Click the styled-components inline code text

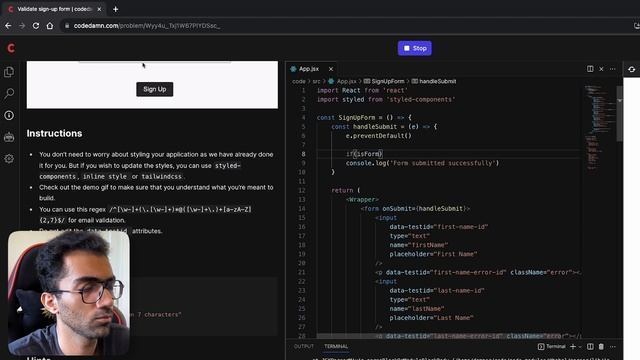(140, 171)
